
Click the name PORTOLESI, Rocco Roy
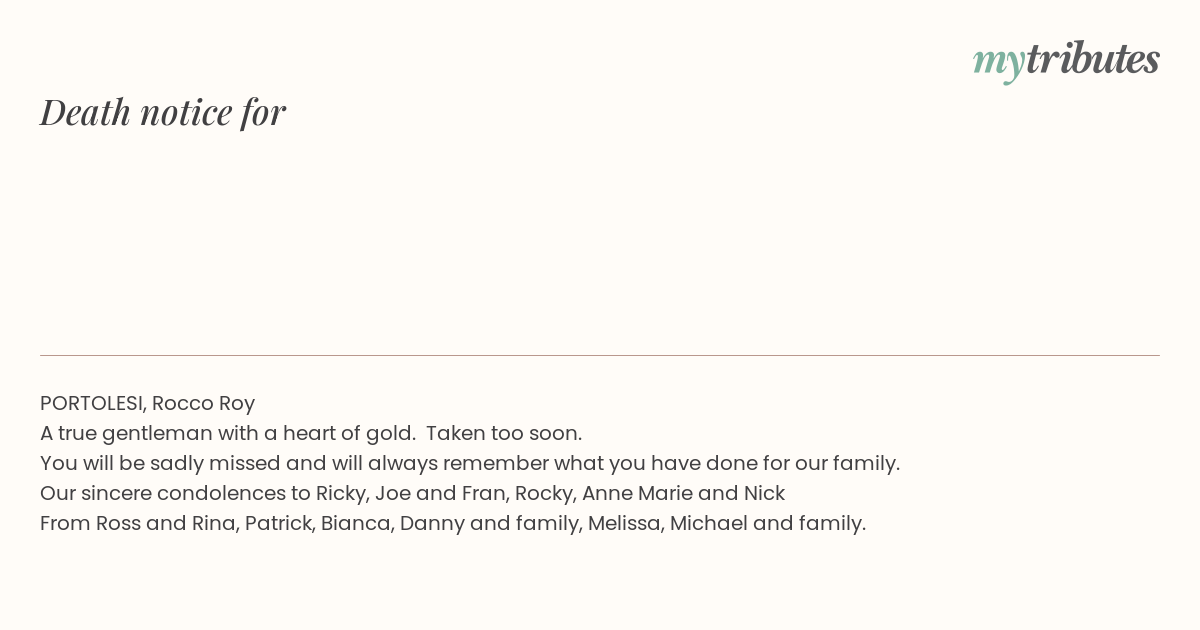147,403
